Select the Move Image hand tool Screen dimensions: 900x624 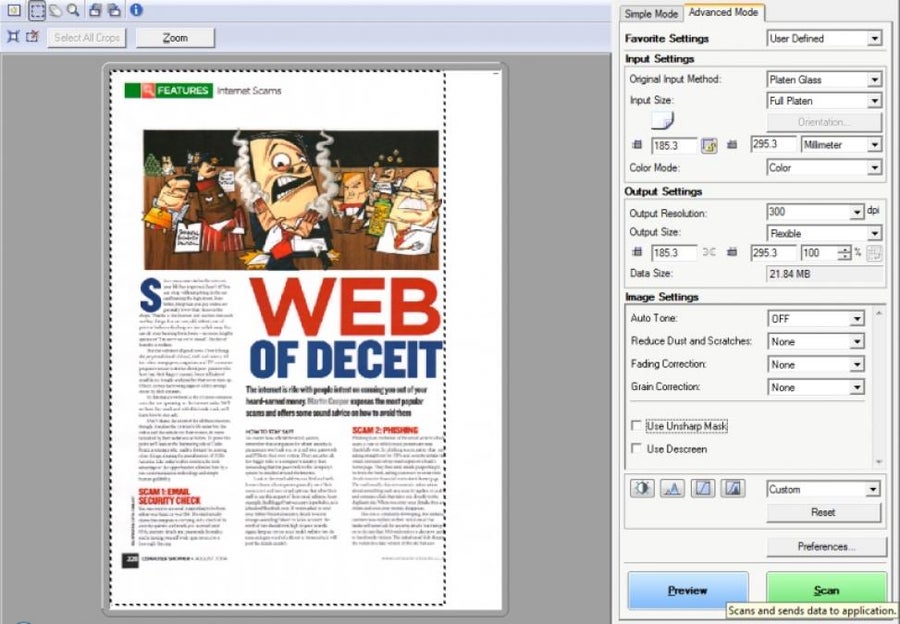[56, 10]
